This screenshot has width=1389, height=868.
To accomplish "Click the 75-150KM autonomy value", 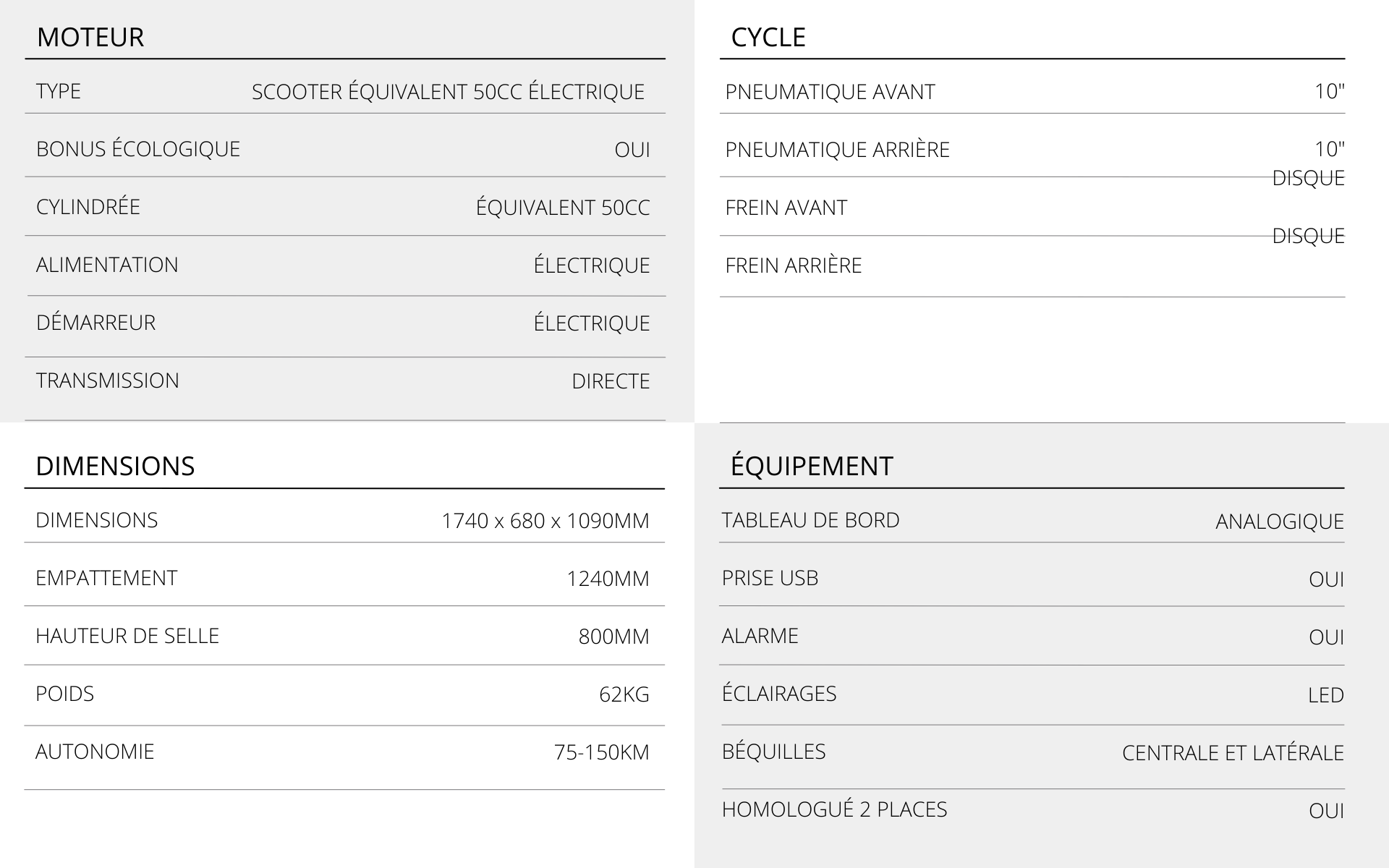I will coord(601,752).
